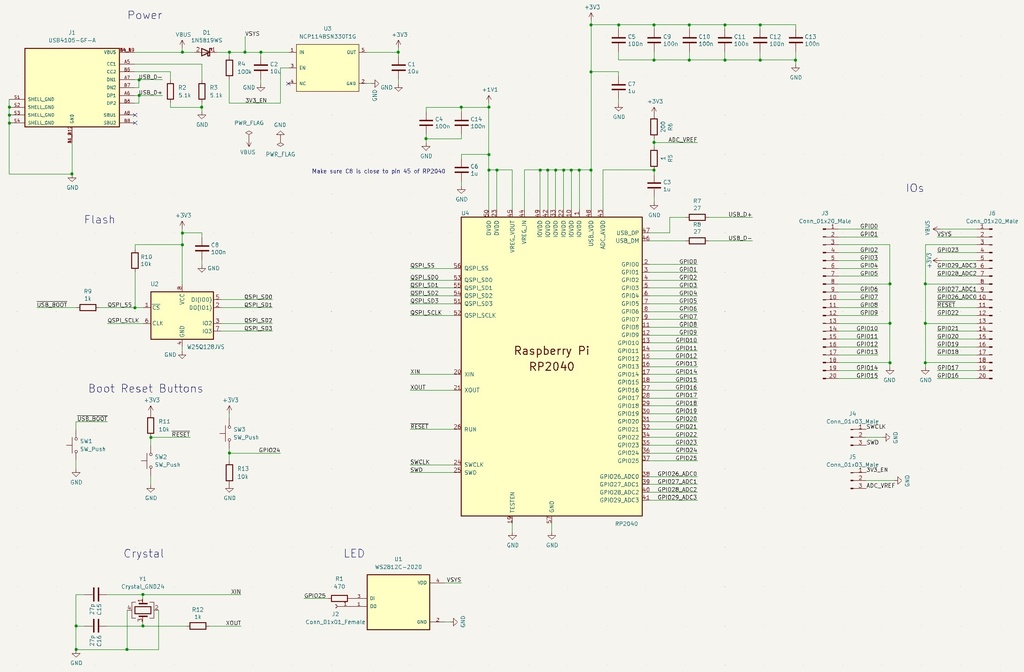Select resistor R7 on USB_D+ line

[697, 217]
